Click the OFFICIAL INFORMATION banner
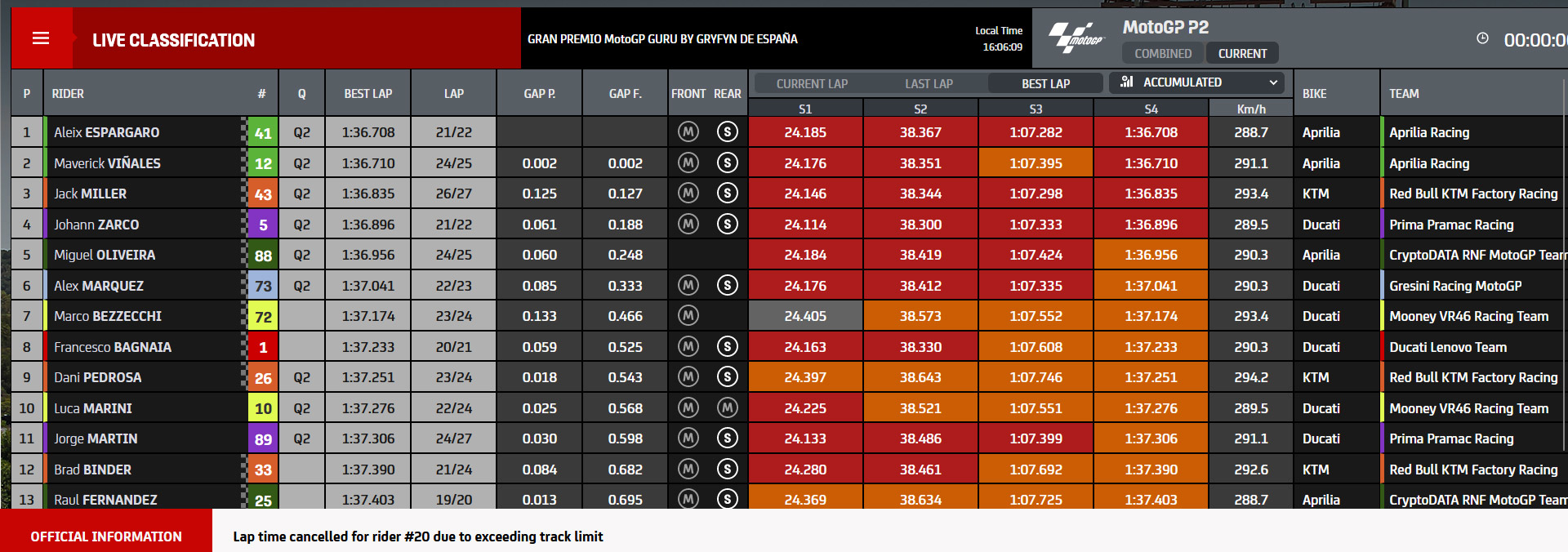The width and height of the screenshot is (1568, 552). 106,536
